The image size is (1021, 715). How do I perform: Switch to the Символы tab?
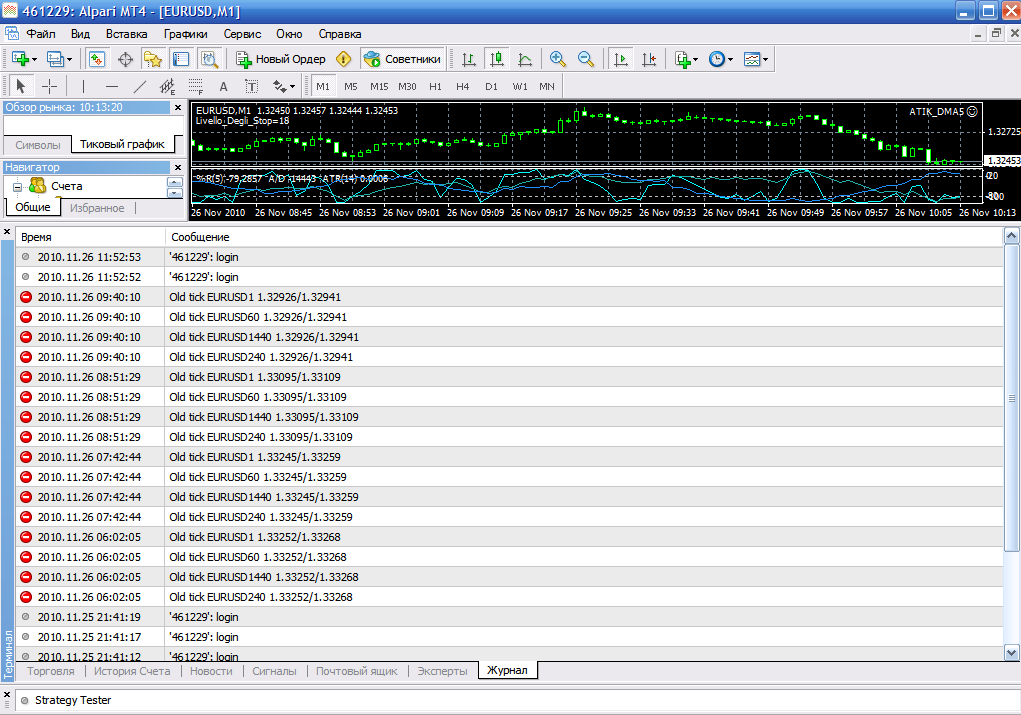pos(38,145)
